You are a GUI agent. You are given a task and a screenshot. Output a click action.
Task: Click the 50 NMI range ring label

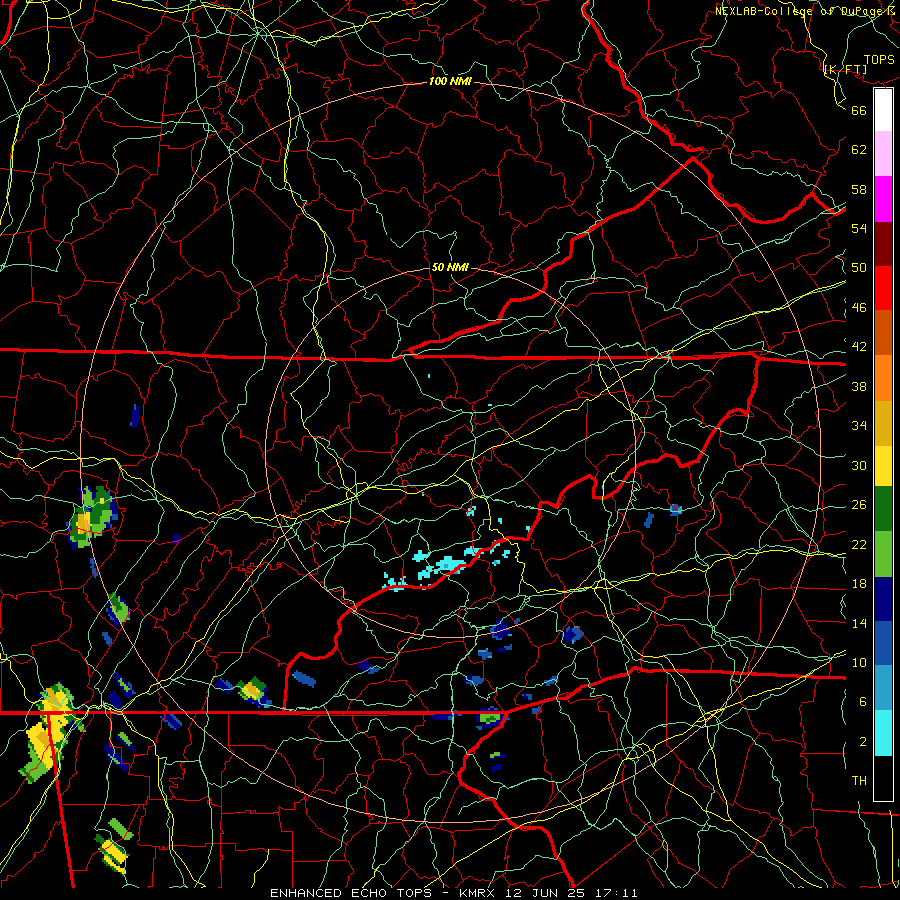tap(450, 267)
